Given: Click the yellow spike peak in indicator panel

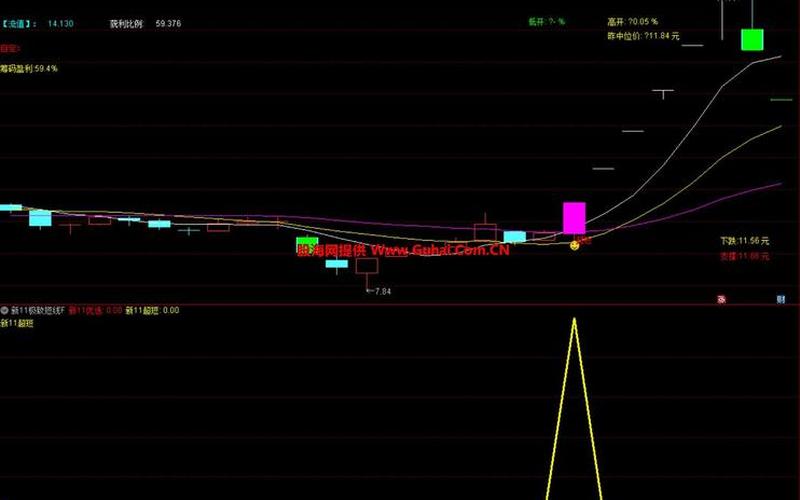Looking at the screenshot, I should (x=574, y=320).
